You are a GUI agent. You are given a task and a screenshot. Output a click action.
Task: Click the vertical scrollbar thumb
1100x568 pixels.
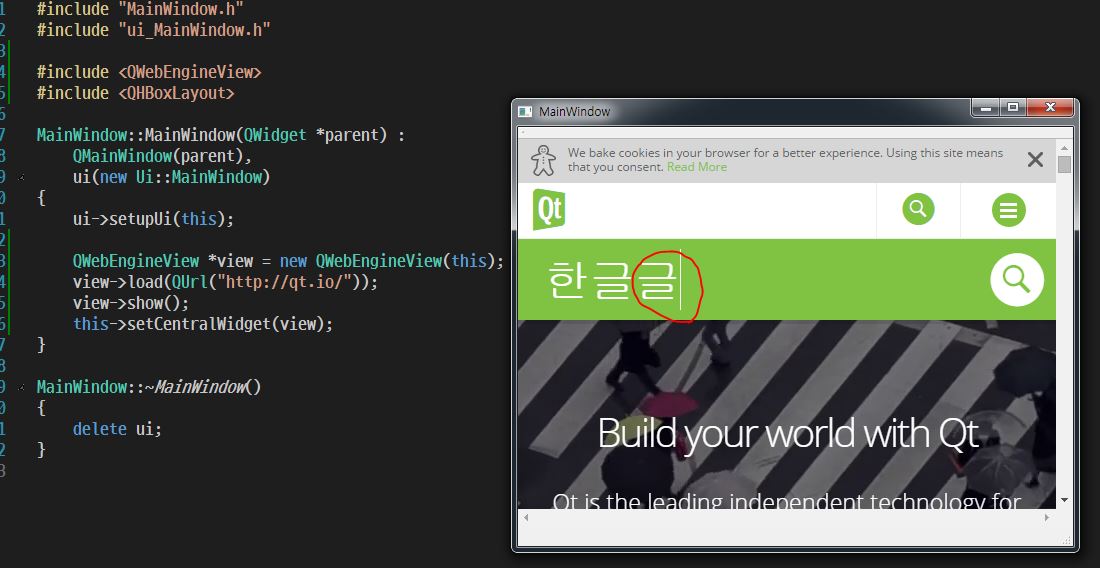(x=1064, y=165)
